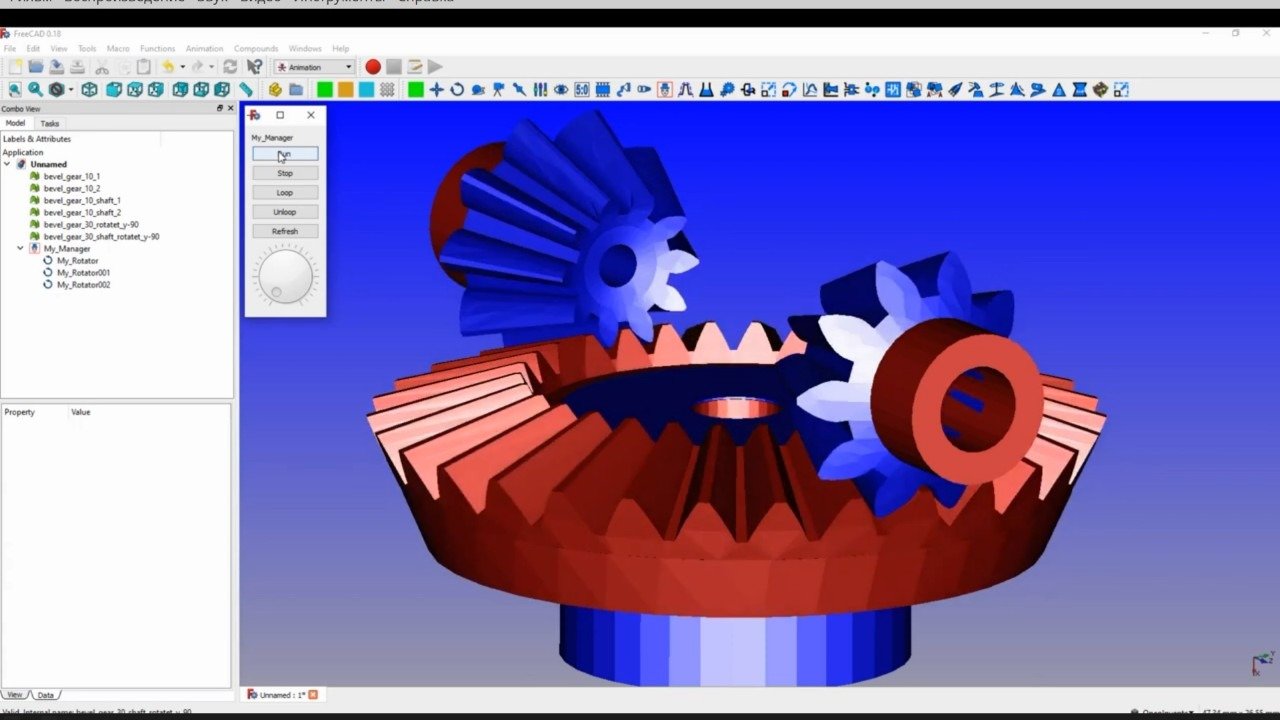Float the Combo View panel
Screen dimensions: 1280x720
pyautogui.click(x=220, y=108)
